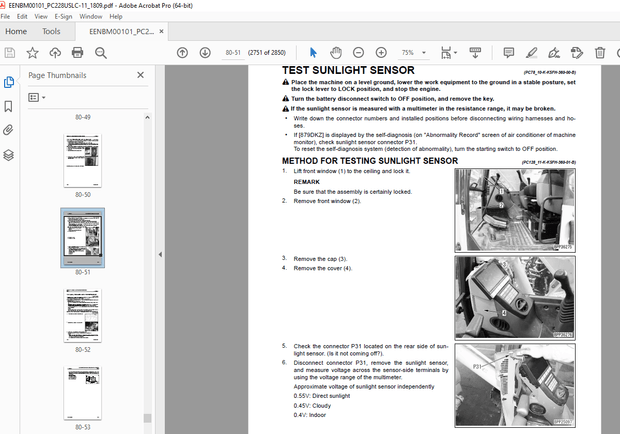Go to the previous page with up arrow
The width and height of the screenshot is (620, 434).
(x=182, y=53)
